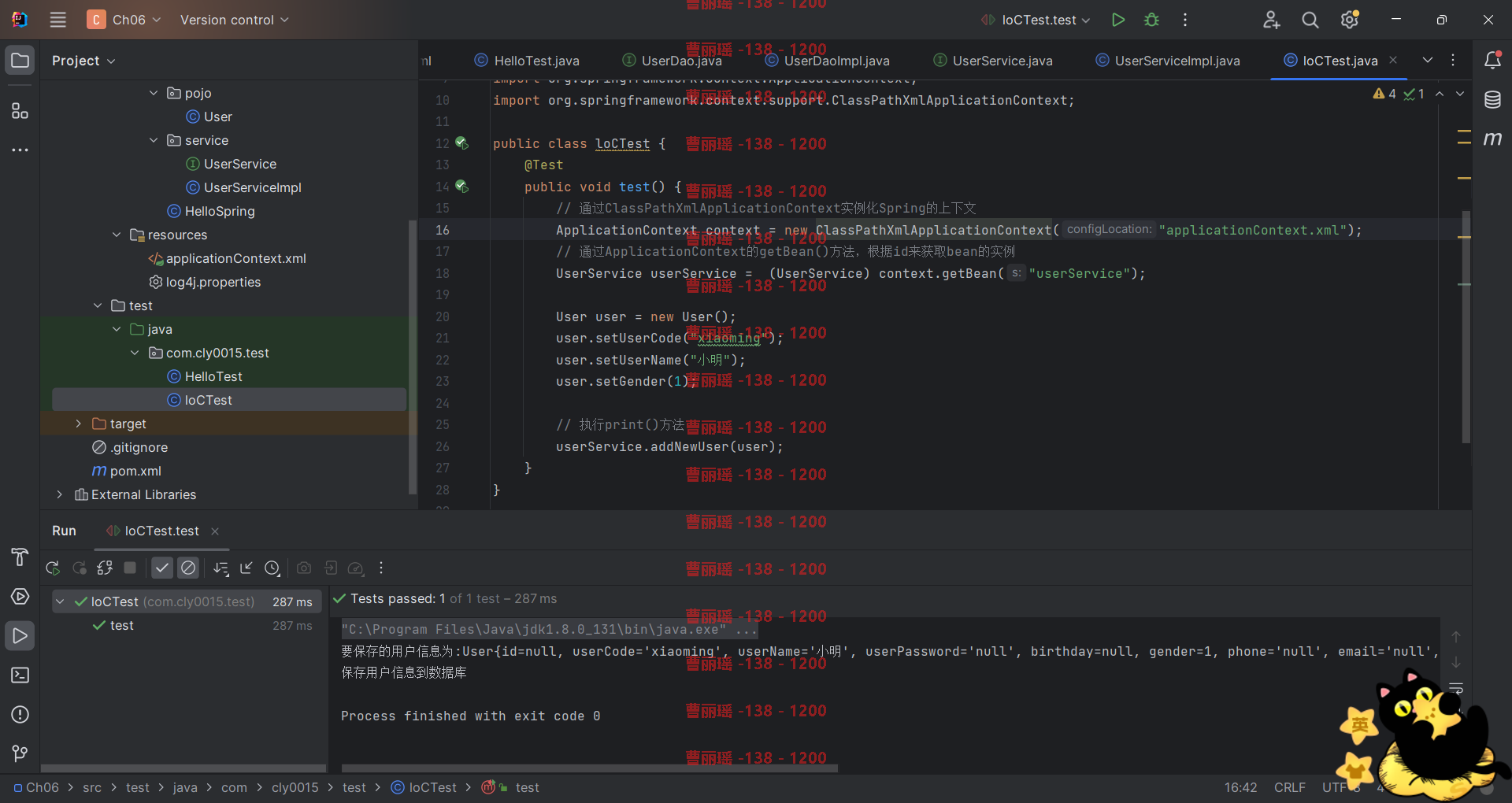This screenshot has height=803, width=1512.
Task: Show hidden editor tabs dropdown
Action: 1428,60
